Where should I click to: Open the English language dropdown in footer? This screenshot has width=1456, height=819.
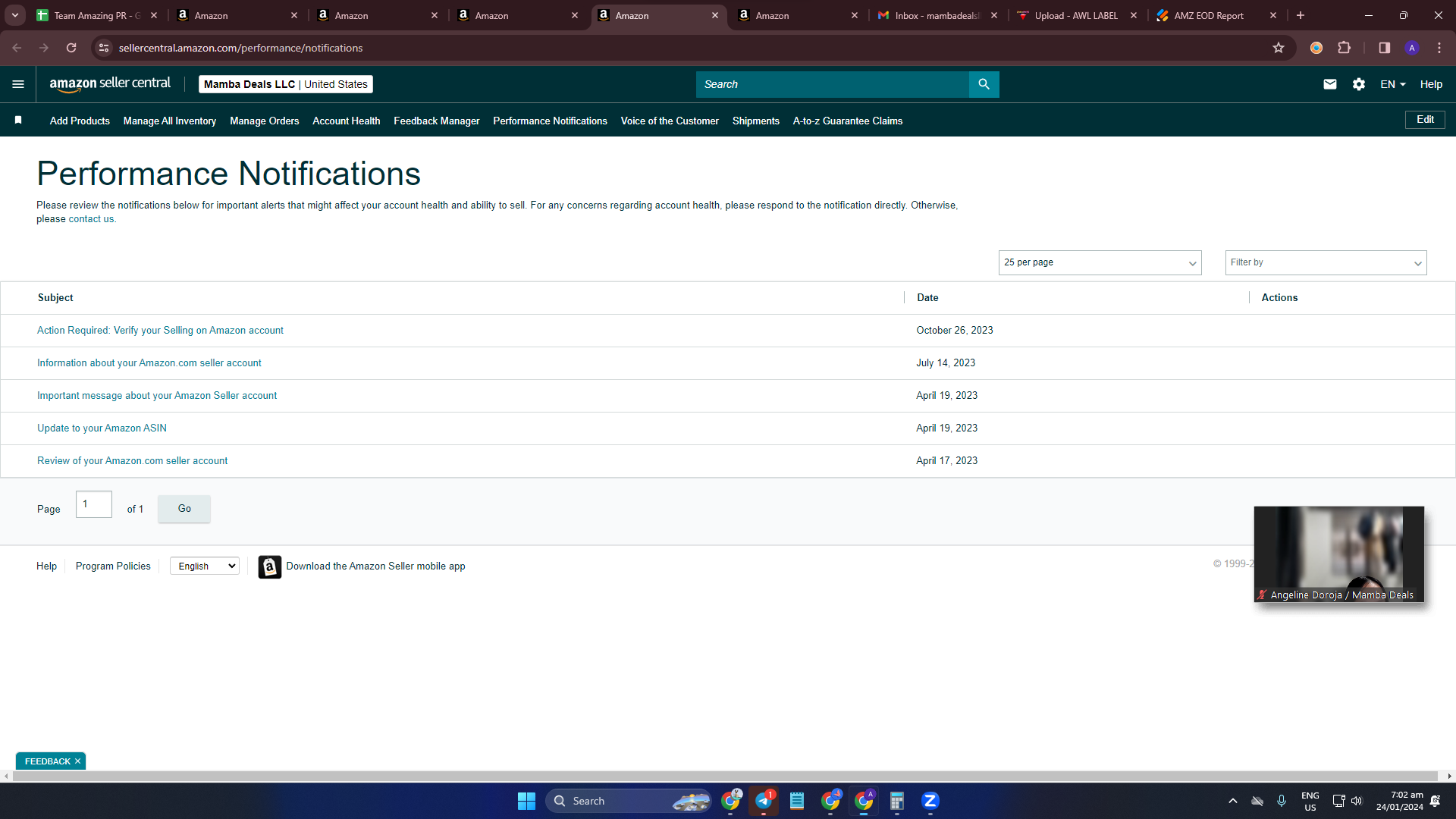coord(205,566)
